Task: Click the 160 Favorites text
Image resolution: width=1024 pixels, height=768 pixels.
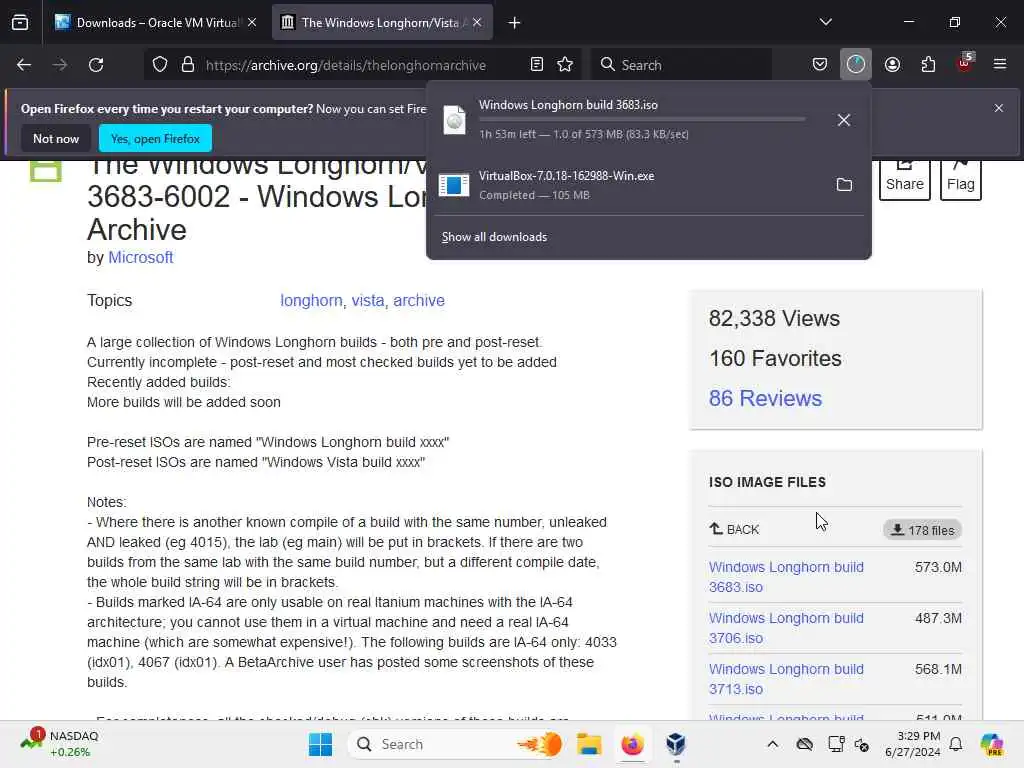Action: click(775, 359)
